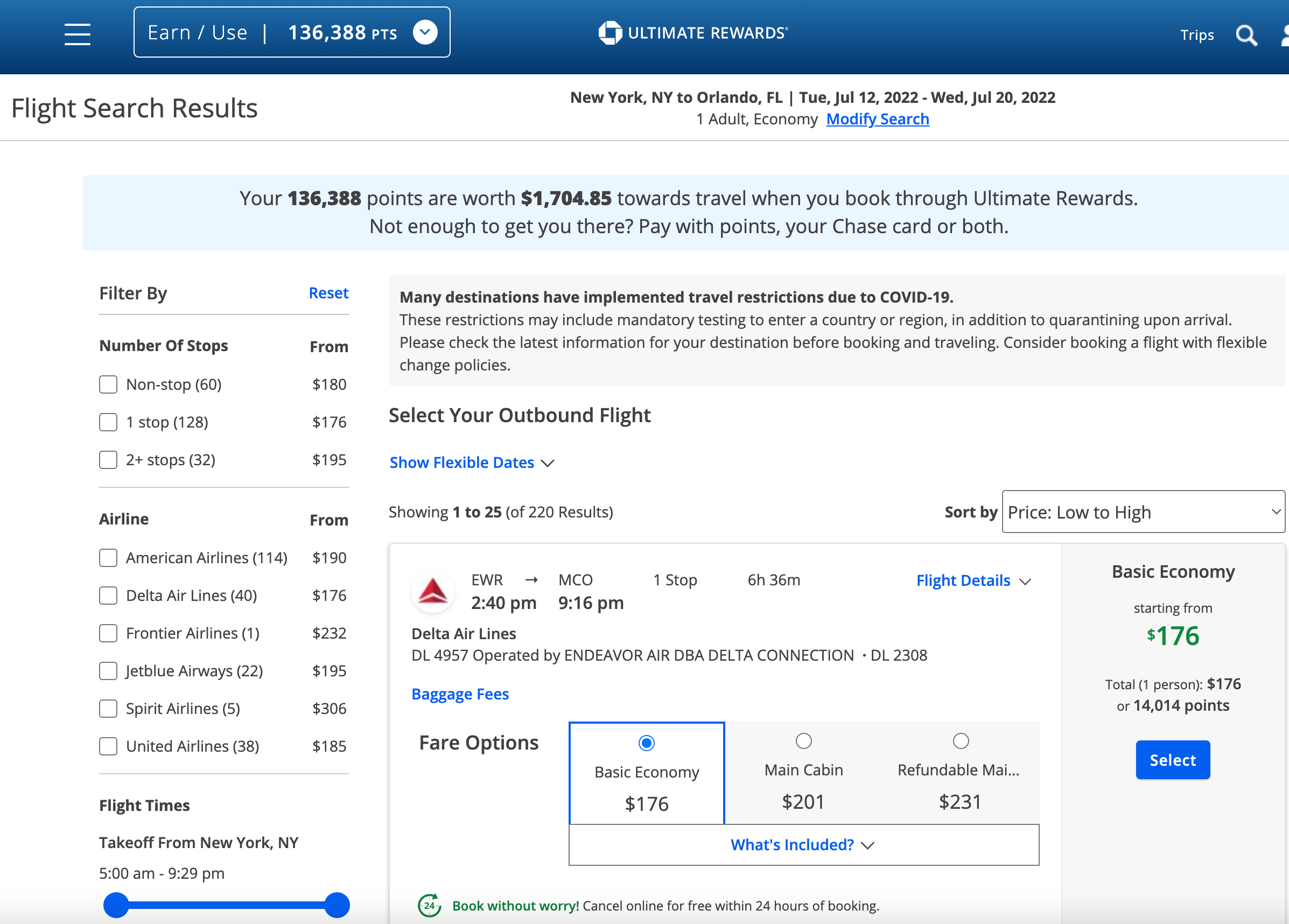Click the search magnifier icon

coord(1246,35)
